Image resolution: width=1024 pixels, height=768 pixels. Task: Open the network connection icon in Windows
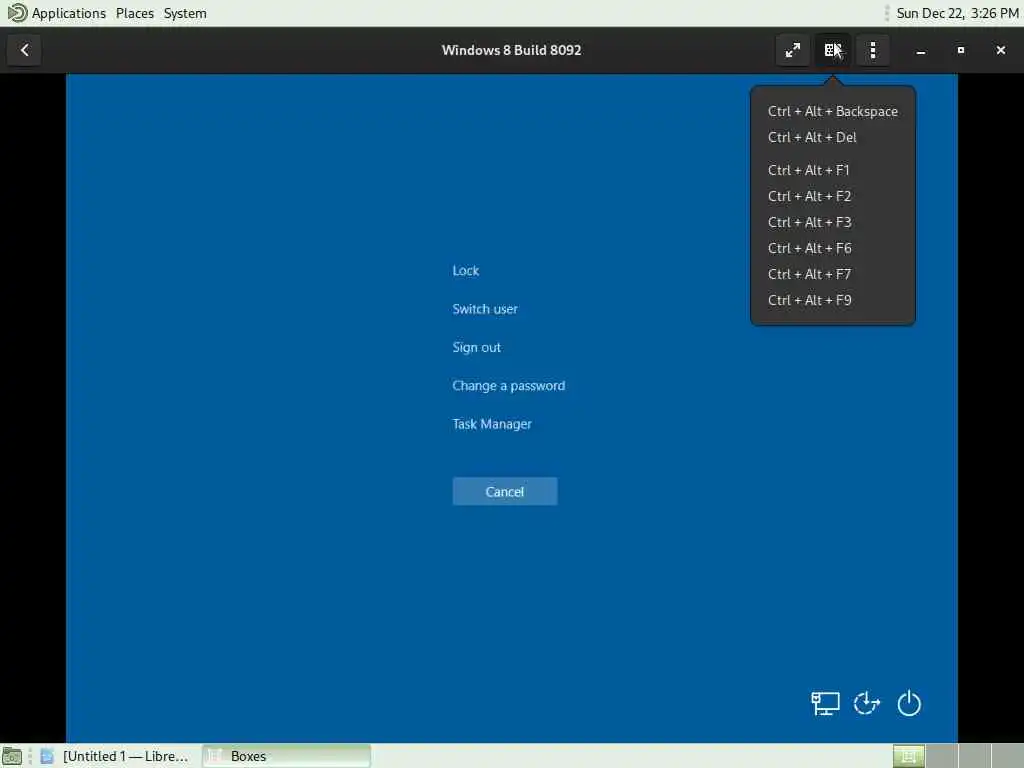tap(825, 704)
